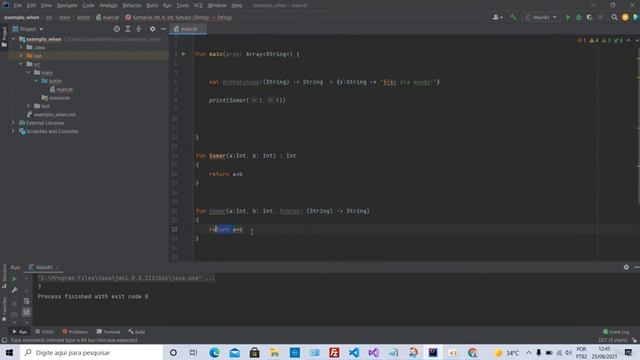The image size is (640, 360).
Task: Click line 22 return statement in editor
Action: pos(226,229)
